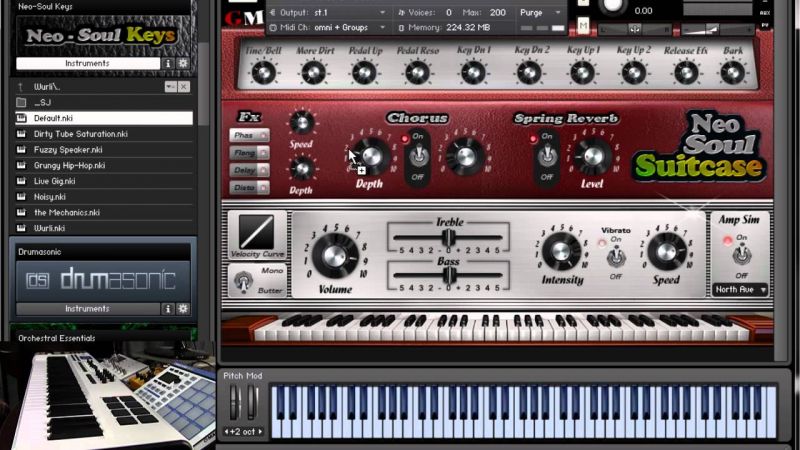
Task: Click the Spring Reverb Level knob
Action: pyautogui.click(x=592, y=155)
